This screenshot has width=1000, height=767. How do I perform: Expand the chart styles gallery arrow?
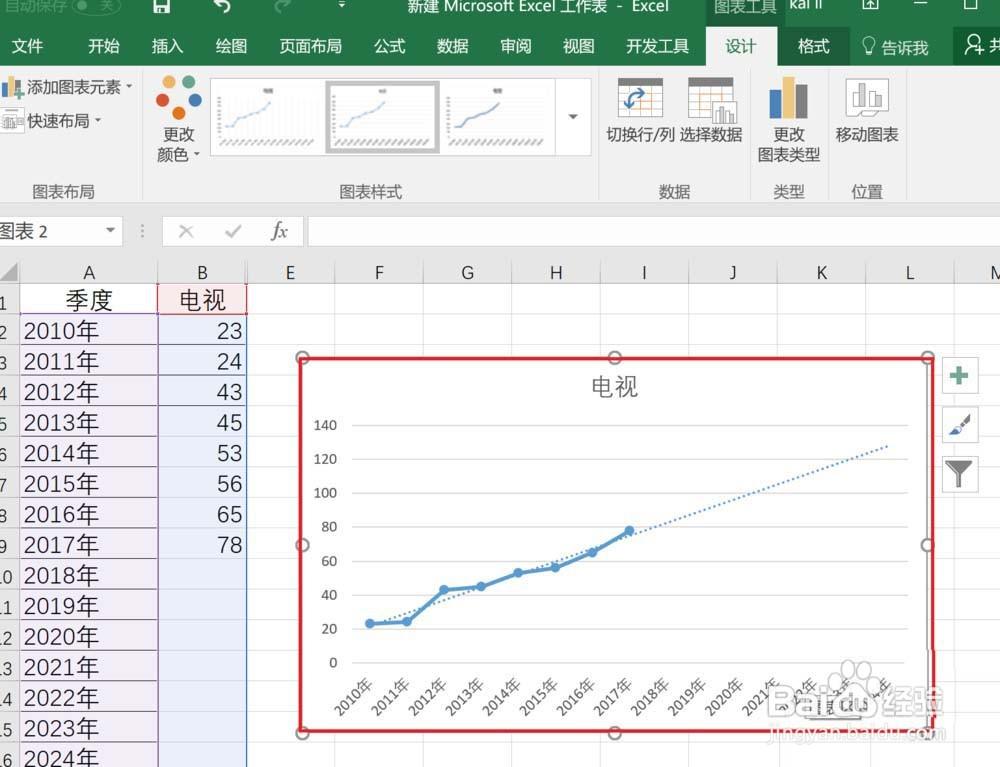(x=573, y=117)
